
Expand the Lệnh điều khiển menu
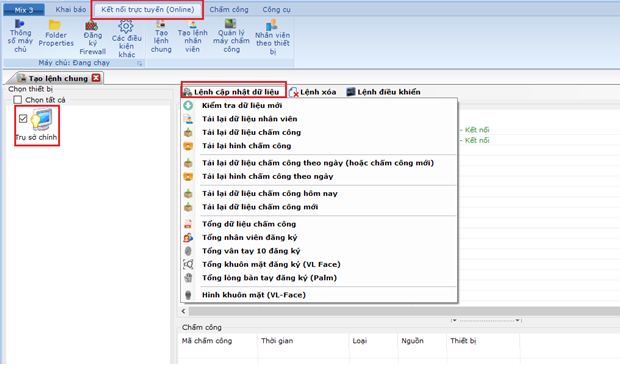pyautogui.click(x=384, y=92)
